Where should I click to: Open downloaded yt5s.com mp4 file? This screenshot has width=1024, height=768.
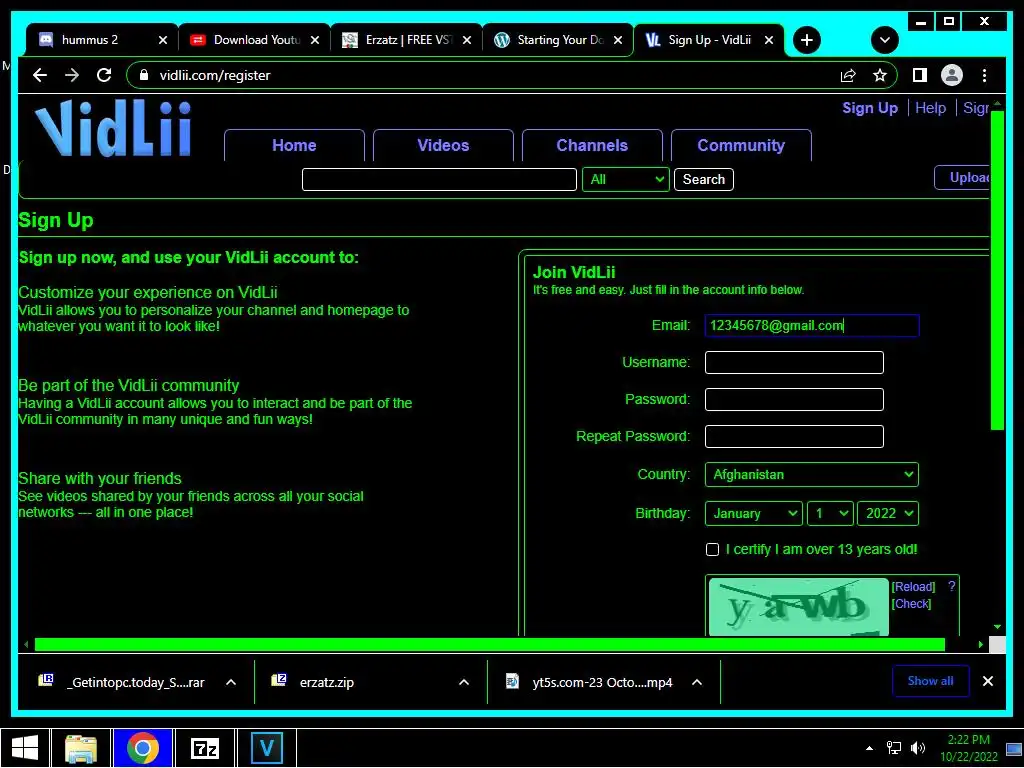pyautogui.click(x=589, y=682)
